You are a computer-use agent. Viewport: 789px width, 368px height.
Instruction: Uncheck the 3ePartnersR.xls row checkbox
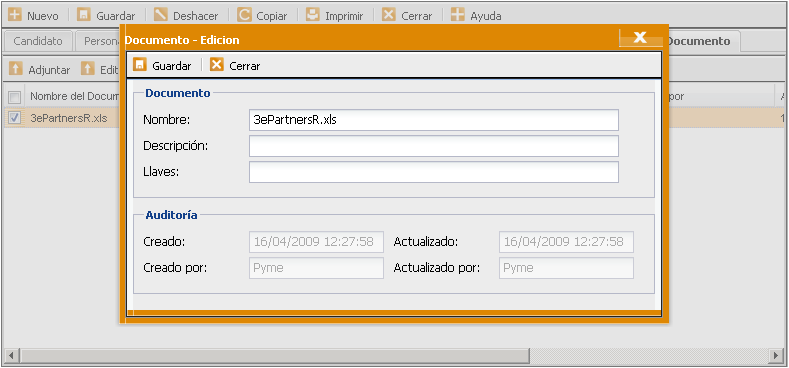[15, 118]
